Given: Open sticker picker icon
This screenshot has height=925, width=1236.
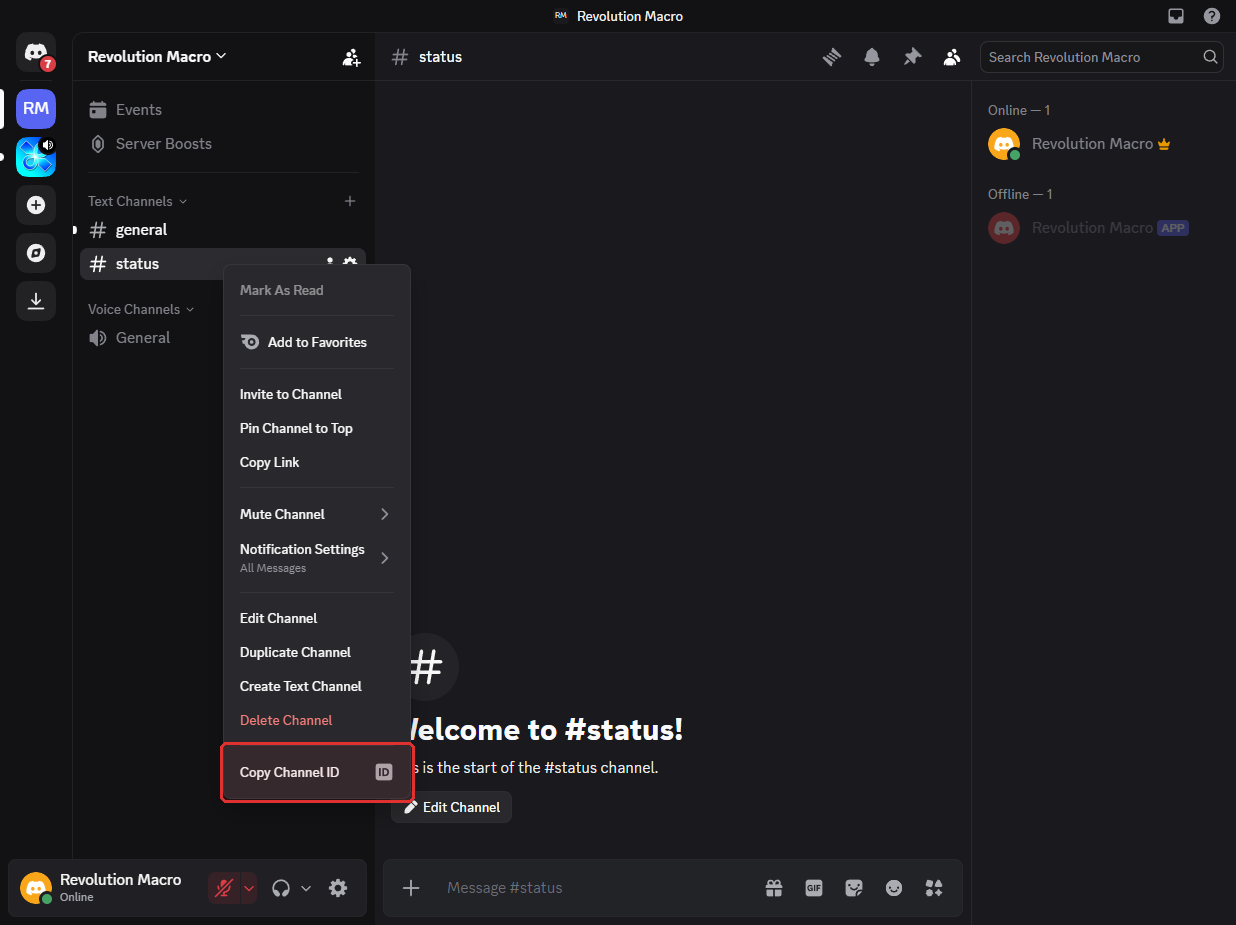Looking at the screenshot, I should point(854,888).
